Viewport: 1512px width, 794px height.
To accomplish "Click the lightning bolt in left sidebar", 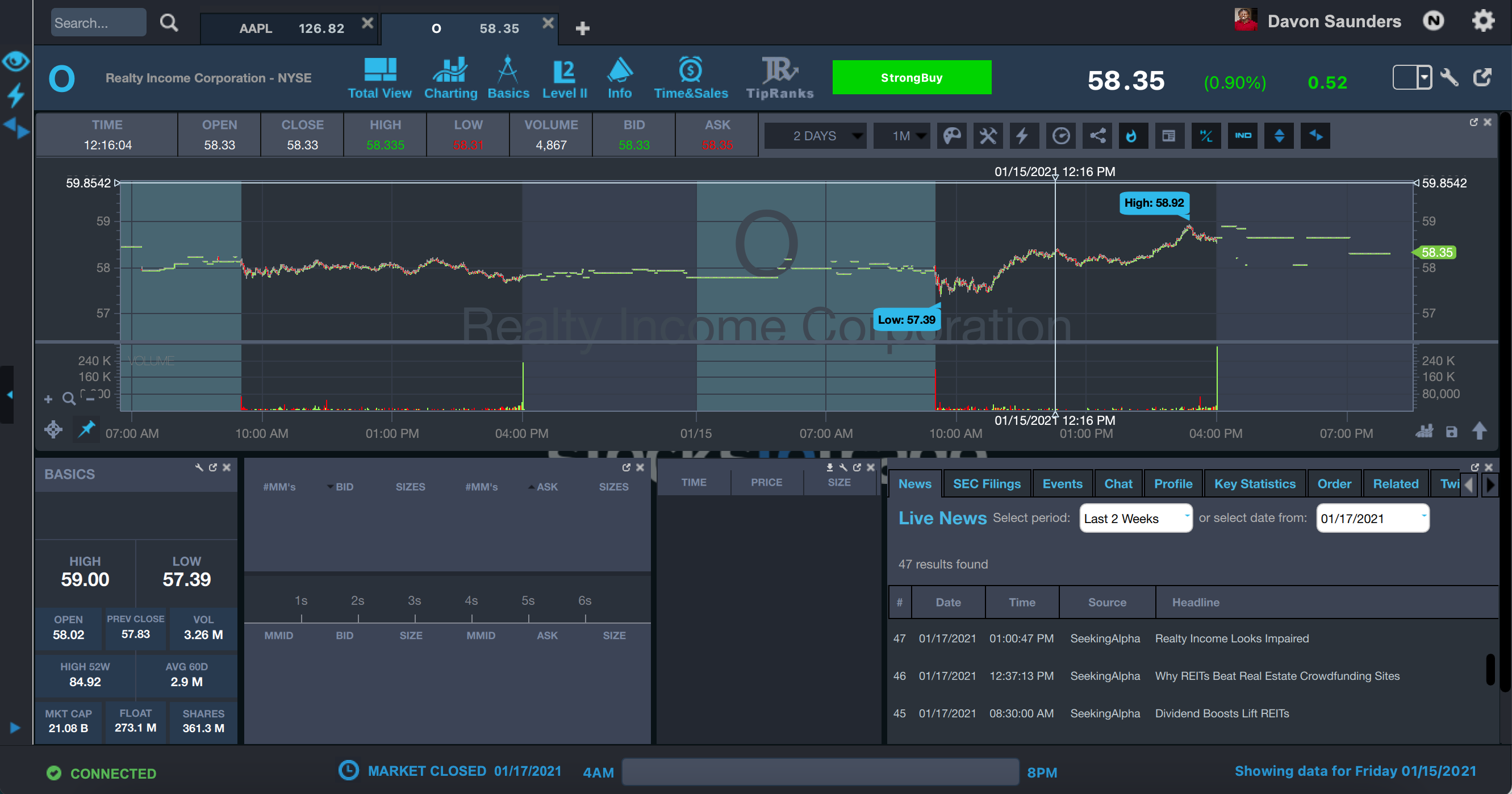I will click(x=16, y=95).
